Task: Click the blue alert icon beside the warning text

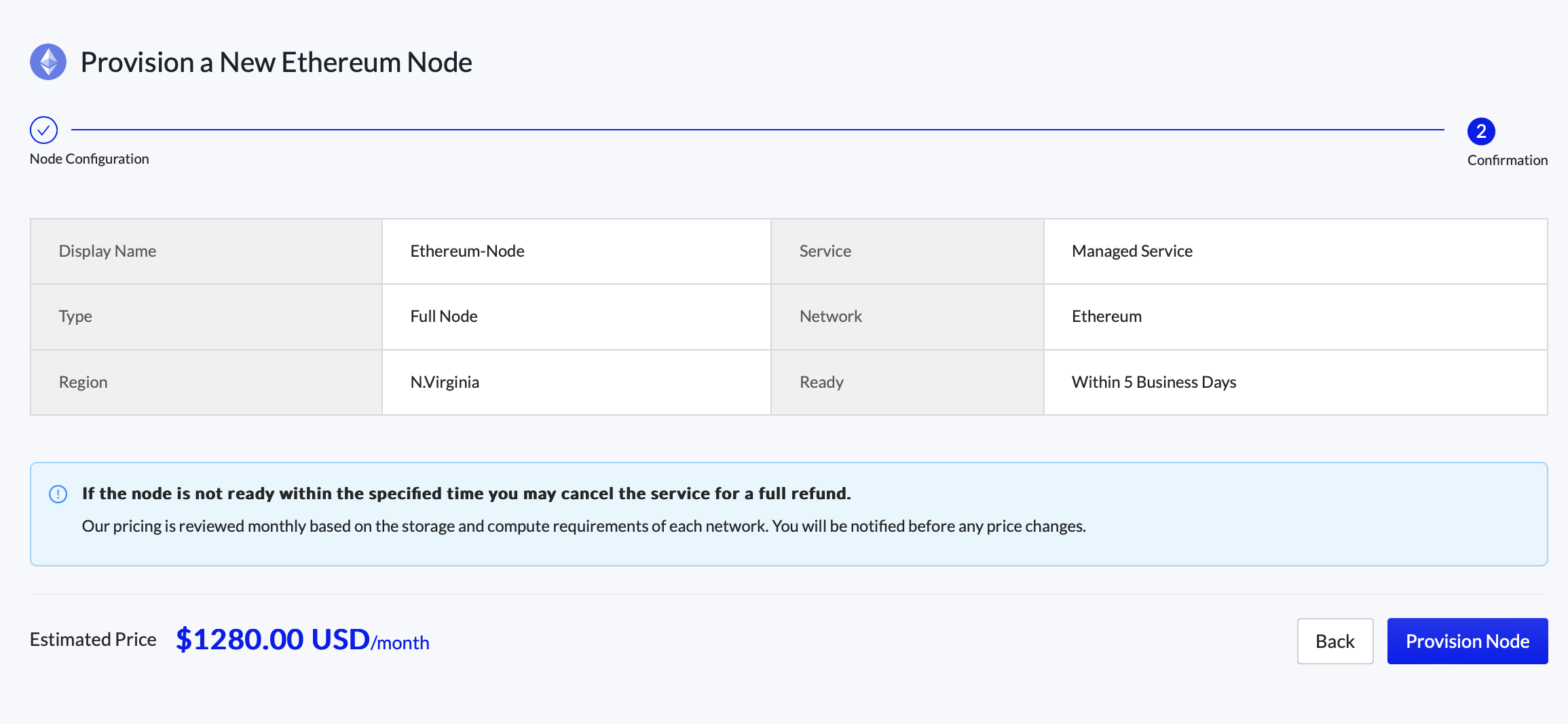Action: [x=58, y=494]
